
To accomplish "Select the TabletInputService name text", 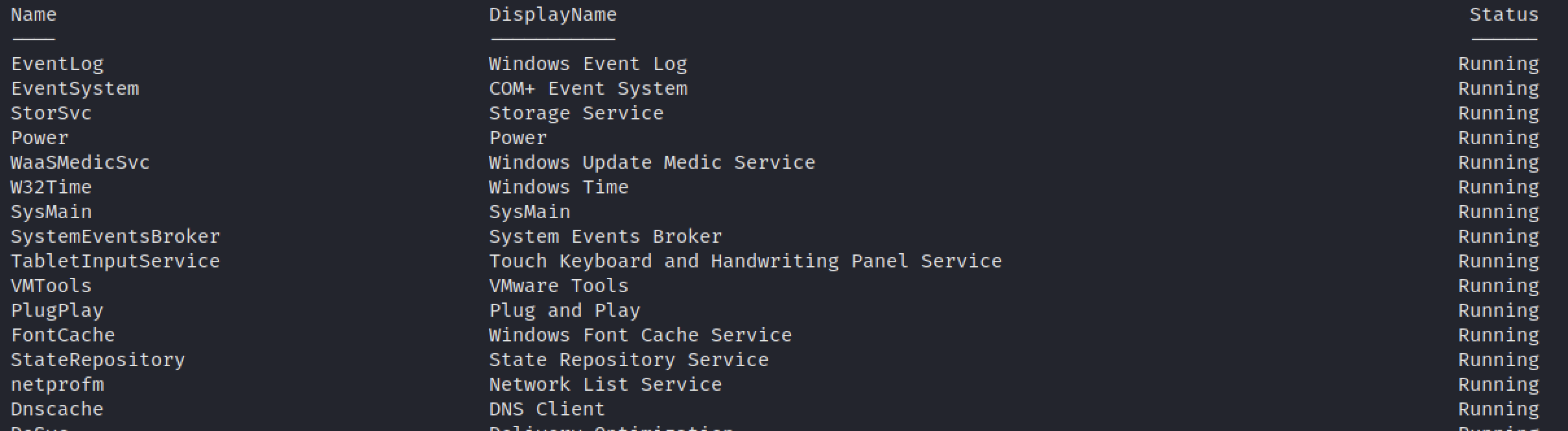I will coord(115,262).
